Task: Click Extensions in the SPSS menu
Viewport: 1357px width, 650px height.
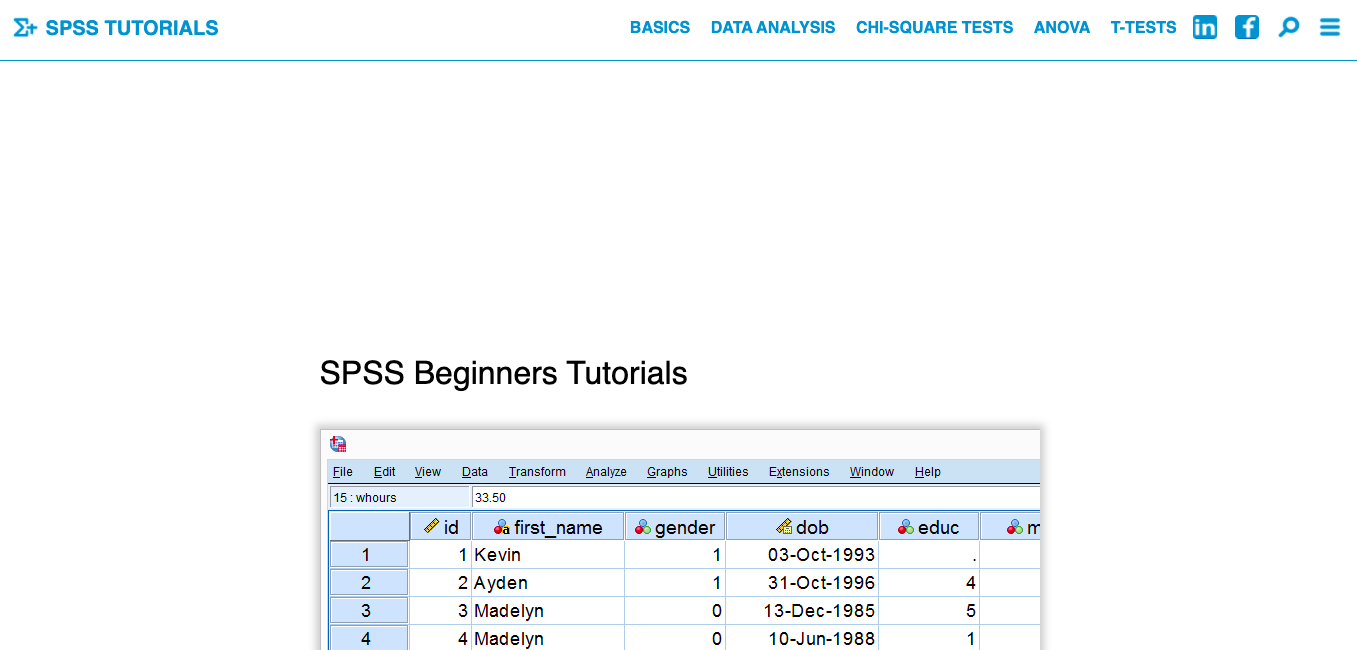Action: coord(799,472)
